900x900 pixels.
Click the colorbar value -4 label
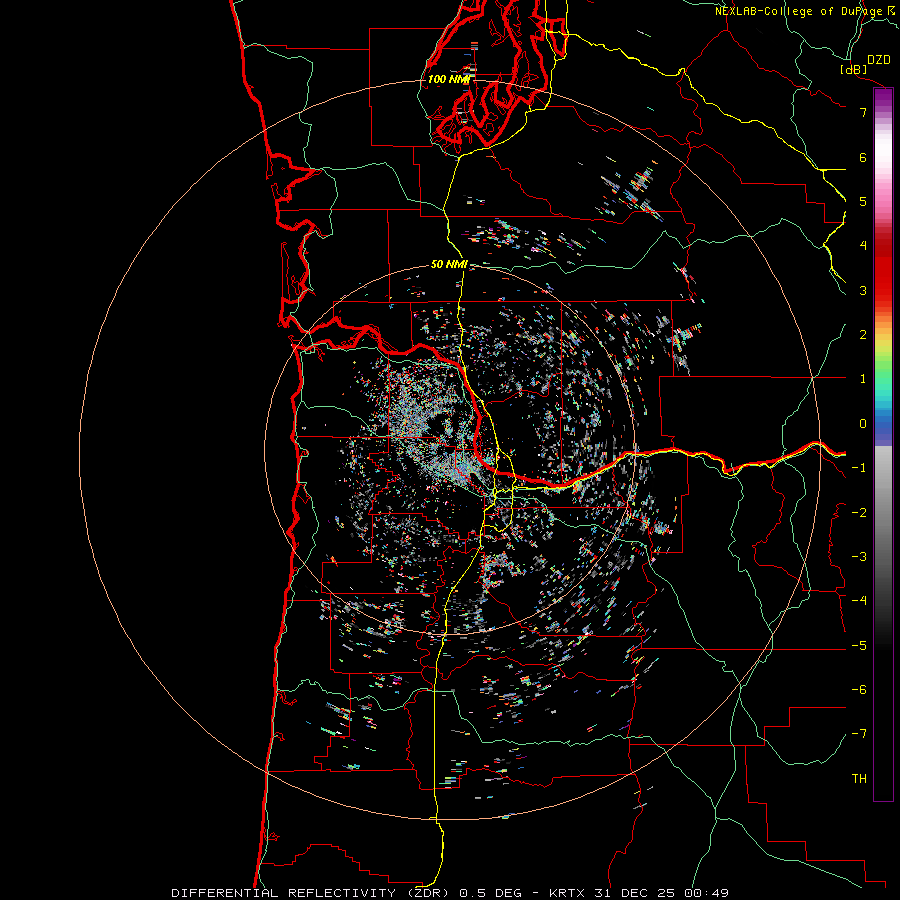(x=859, y=601)
